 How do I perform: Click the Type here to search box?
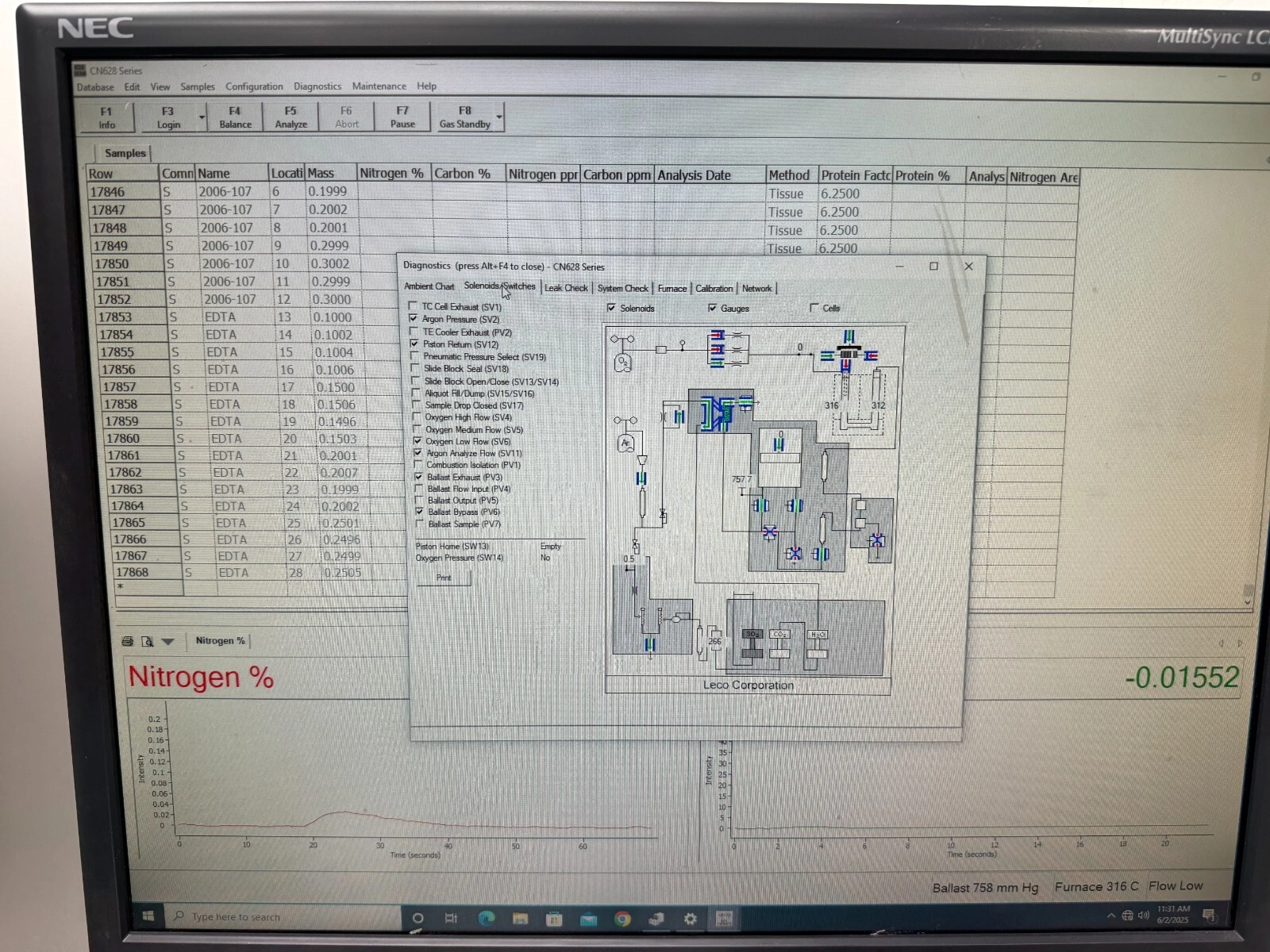pos(282,916)
